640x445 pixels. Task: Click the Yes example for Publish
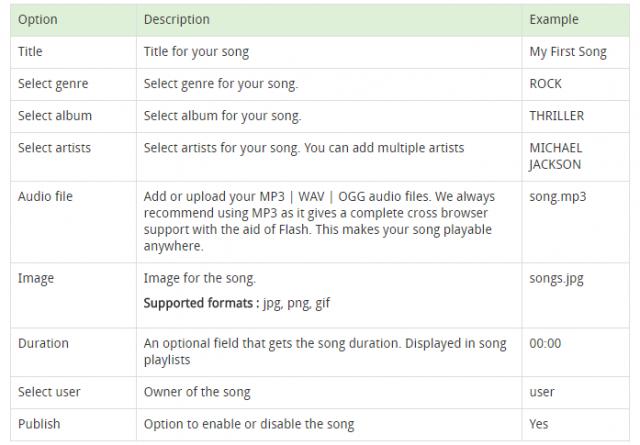[x=539, y=424]
